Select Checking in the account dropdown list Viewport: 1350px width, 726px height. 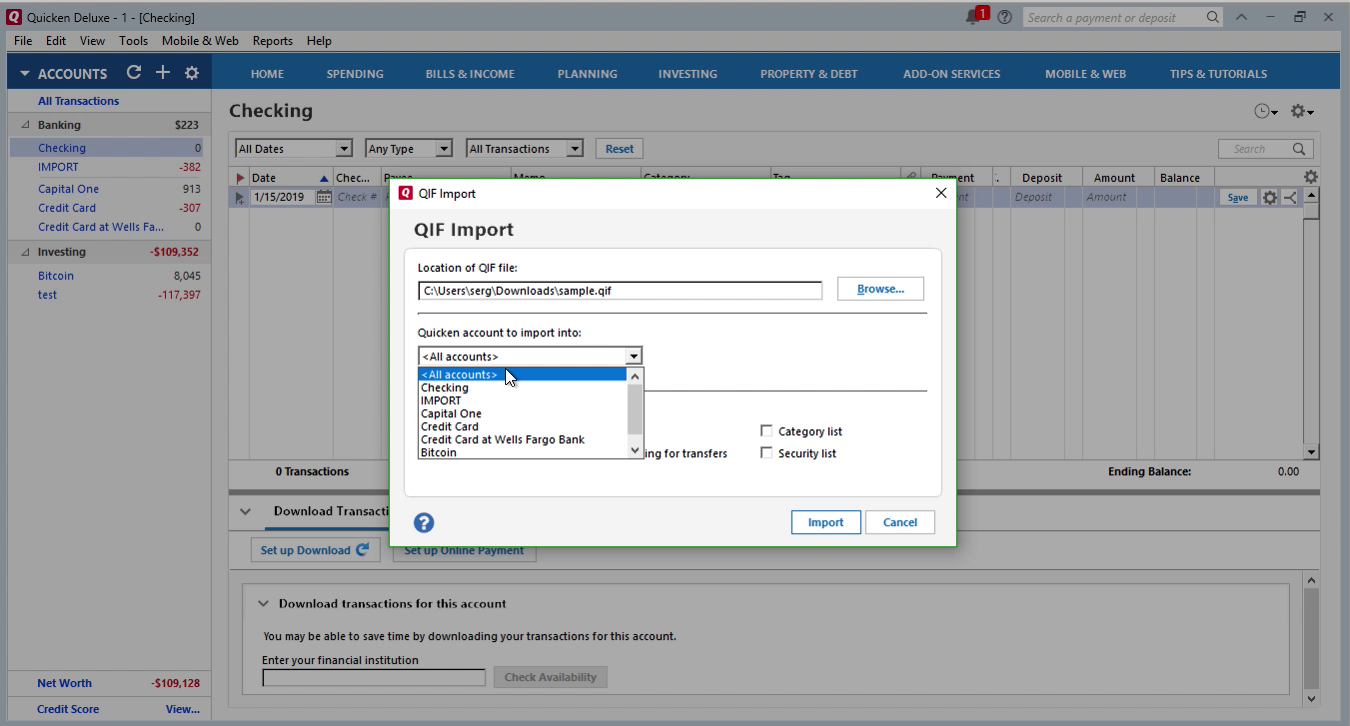pos(522,388)
